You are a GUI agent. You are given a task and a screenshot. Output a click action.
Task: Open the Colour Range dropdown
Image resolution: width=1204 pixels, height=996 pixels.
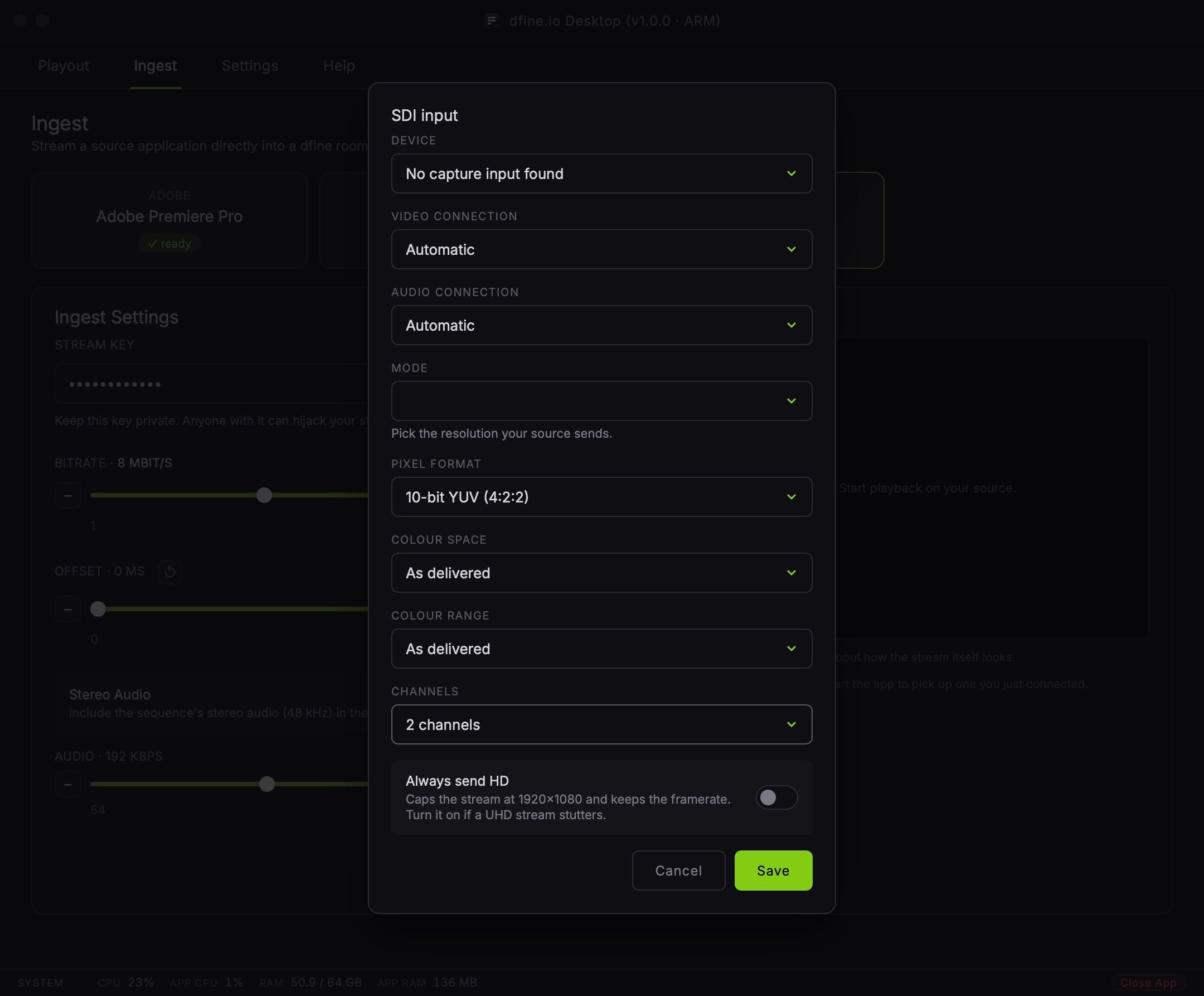point(601,648)
